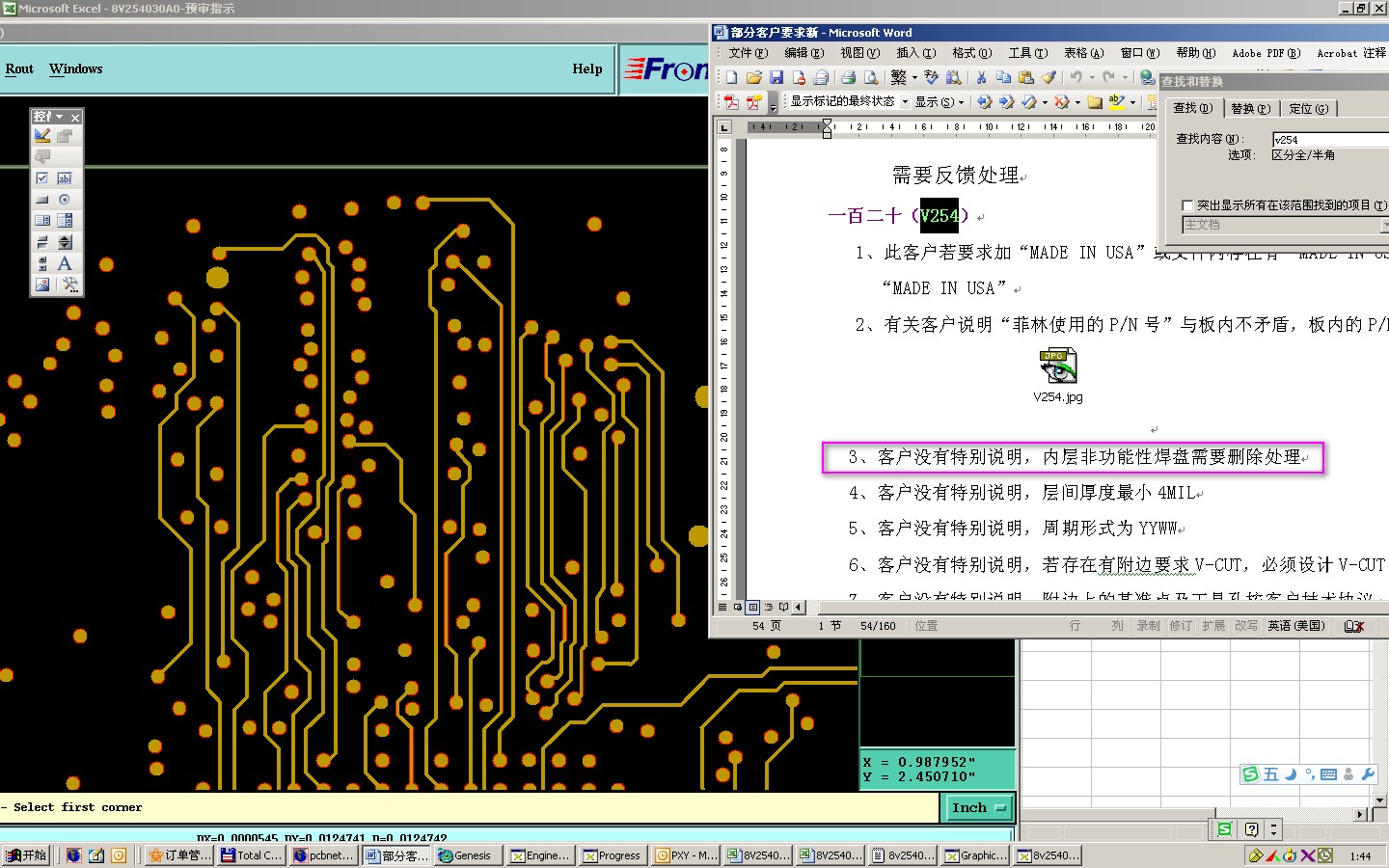Open the embedded V254.jpg file icon
Screen dimensions: 1389x868
point(1058,366)
